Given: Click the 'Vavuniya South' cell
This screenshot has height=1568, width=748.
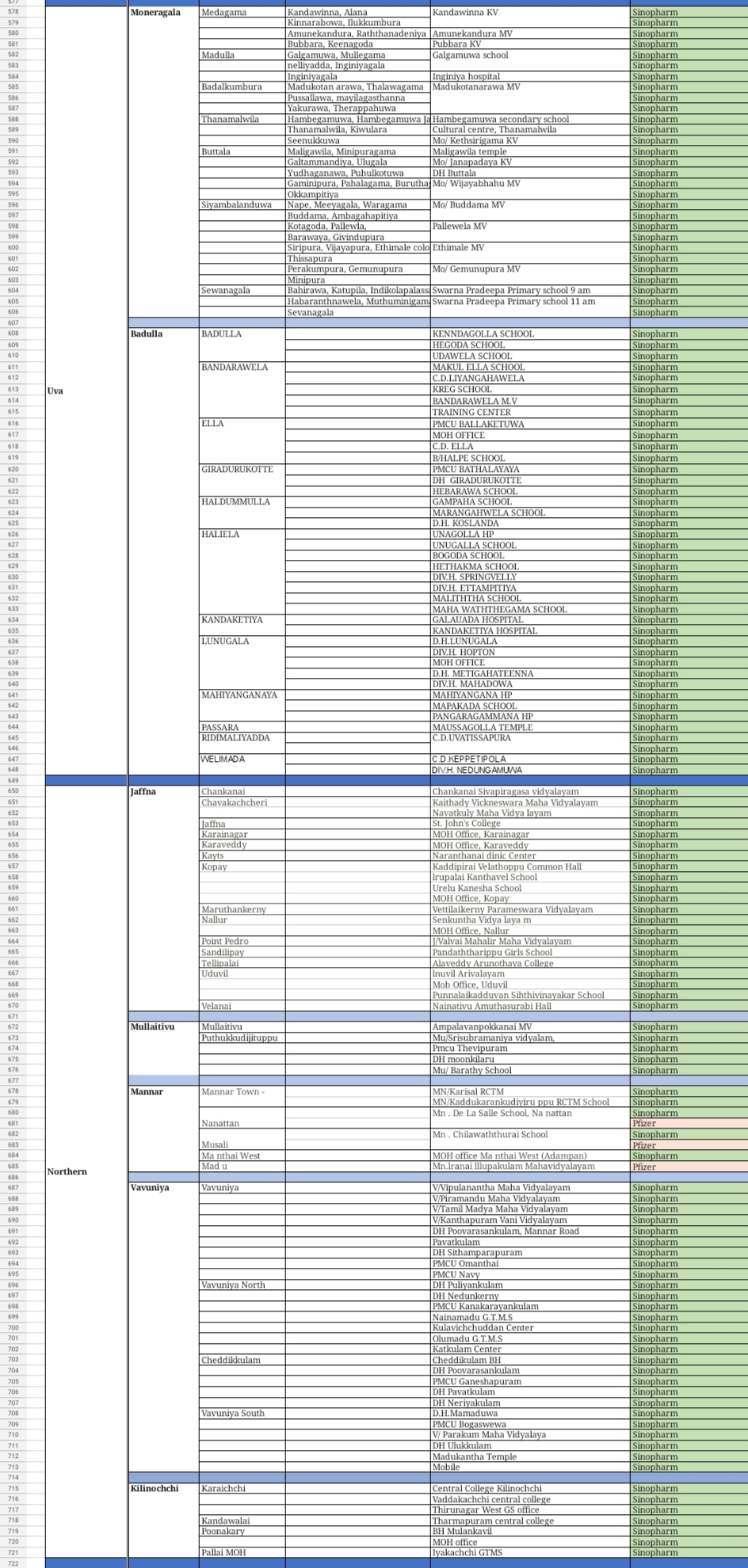Looking at the screenshot, I should tap(242, 1414).
